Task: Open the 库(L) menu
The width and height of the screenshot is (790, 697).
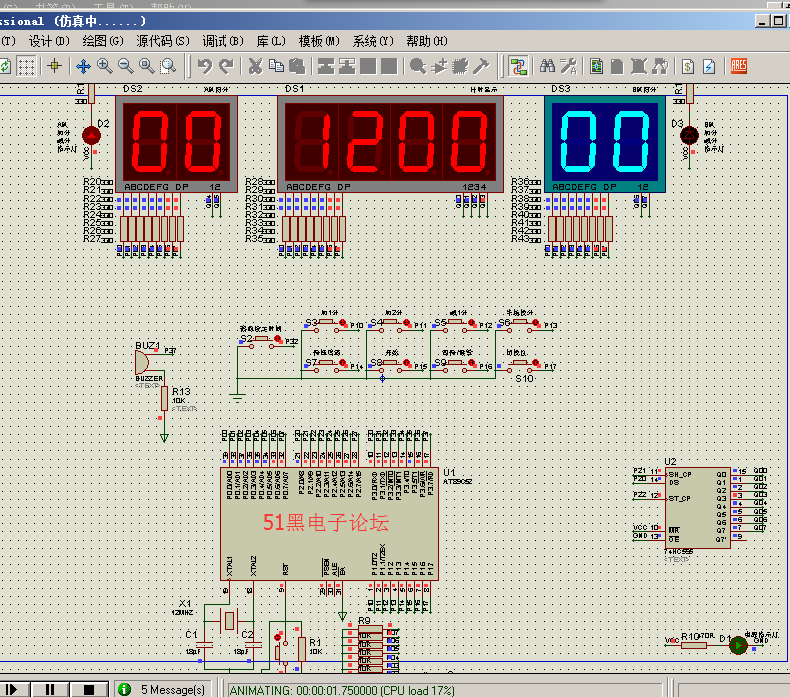Action: (271, 41)
